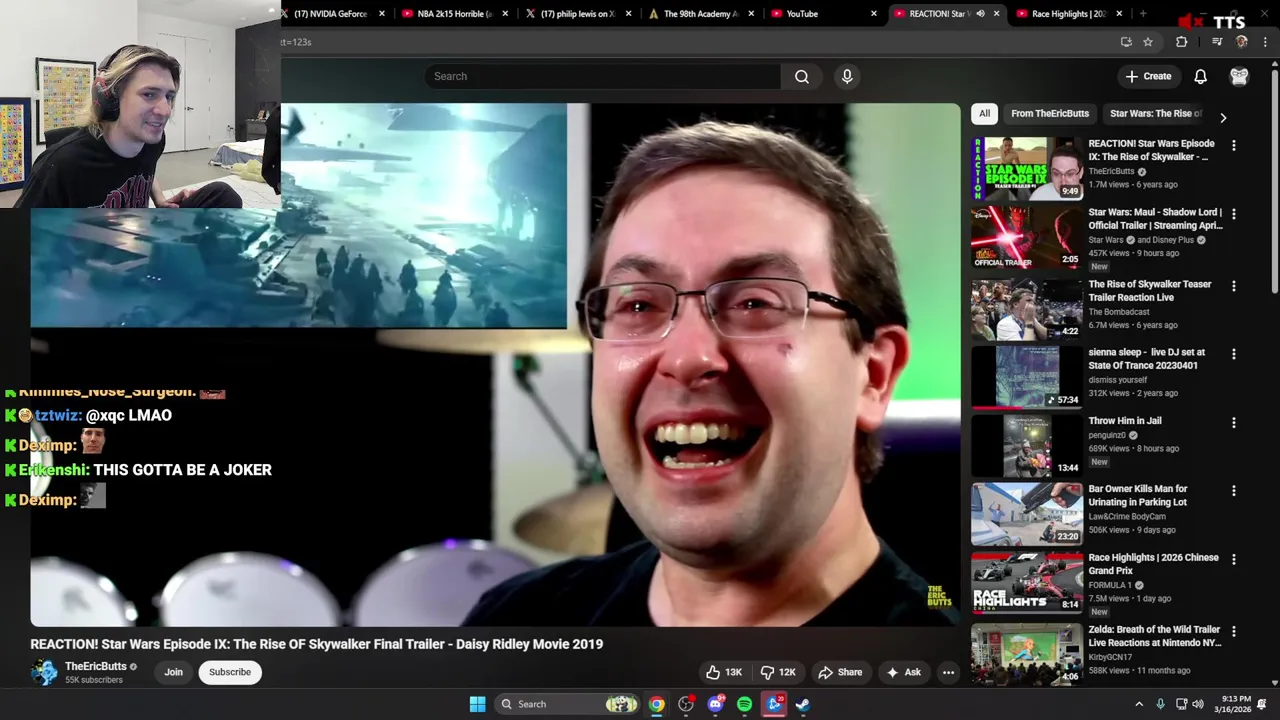The width and height of the screenshot is (1280, 720).
Task: Click the Create button
Action: tap(1148, 76)
